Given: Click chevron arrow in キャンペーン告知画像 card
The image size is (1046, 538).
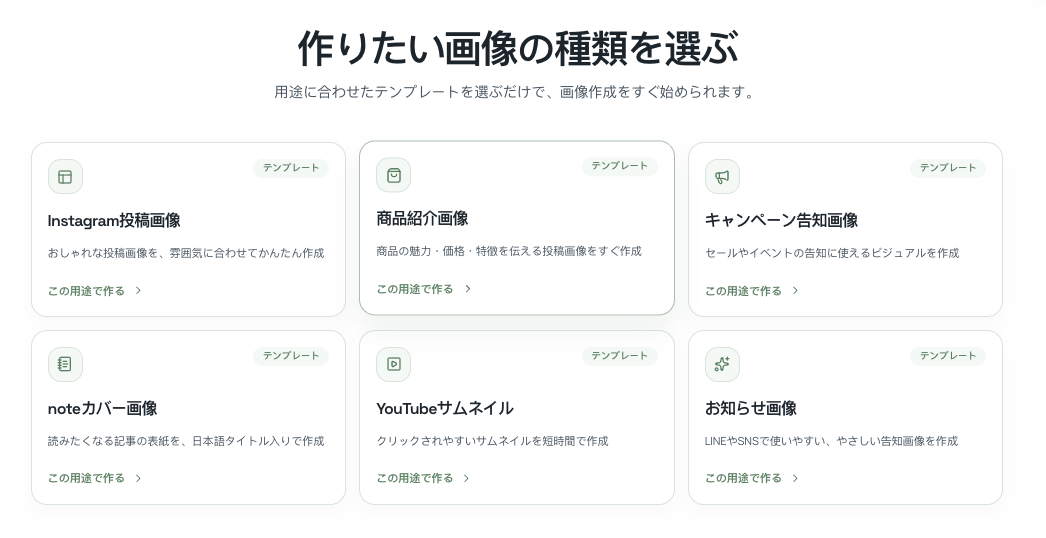Looking at the screenshot, I should point(795,291).
